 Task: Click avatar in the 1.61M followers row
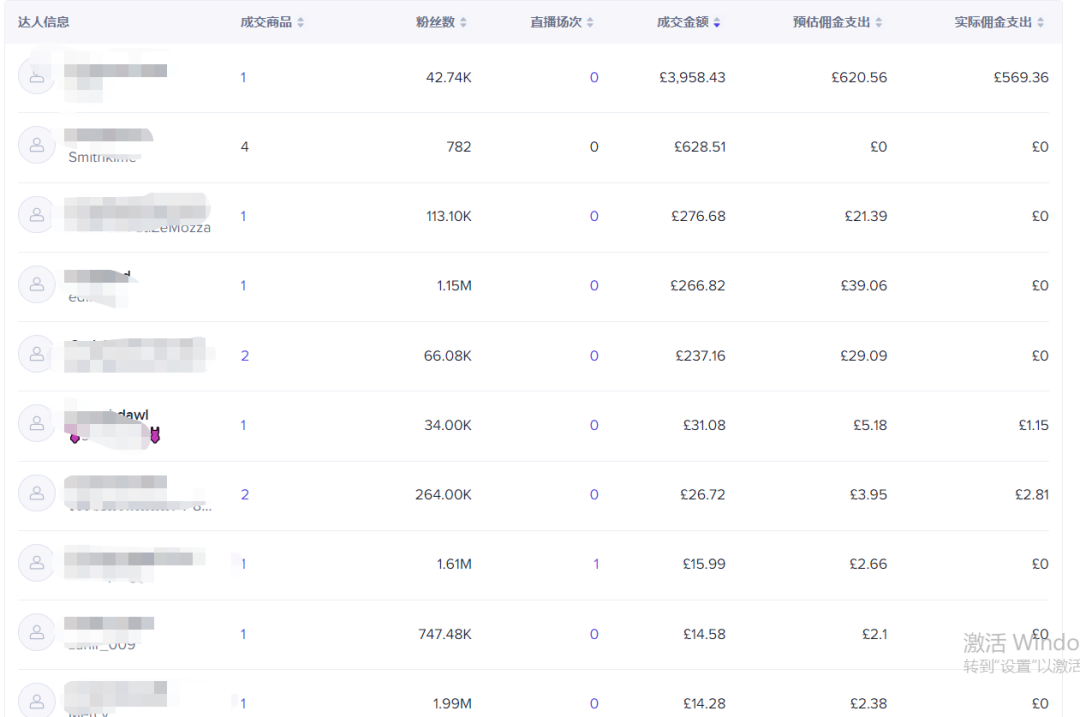[37, 563]
